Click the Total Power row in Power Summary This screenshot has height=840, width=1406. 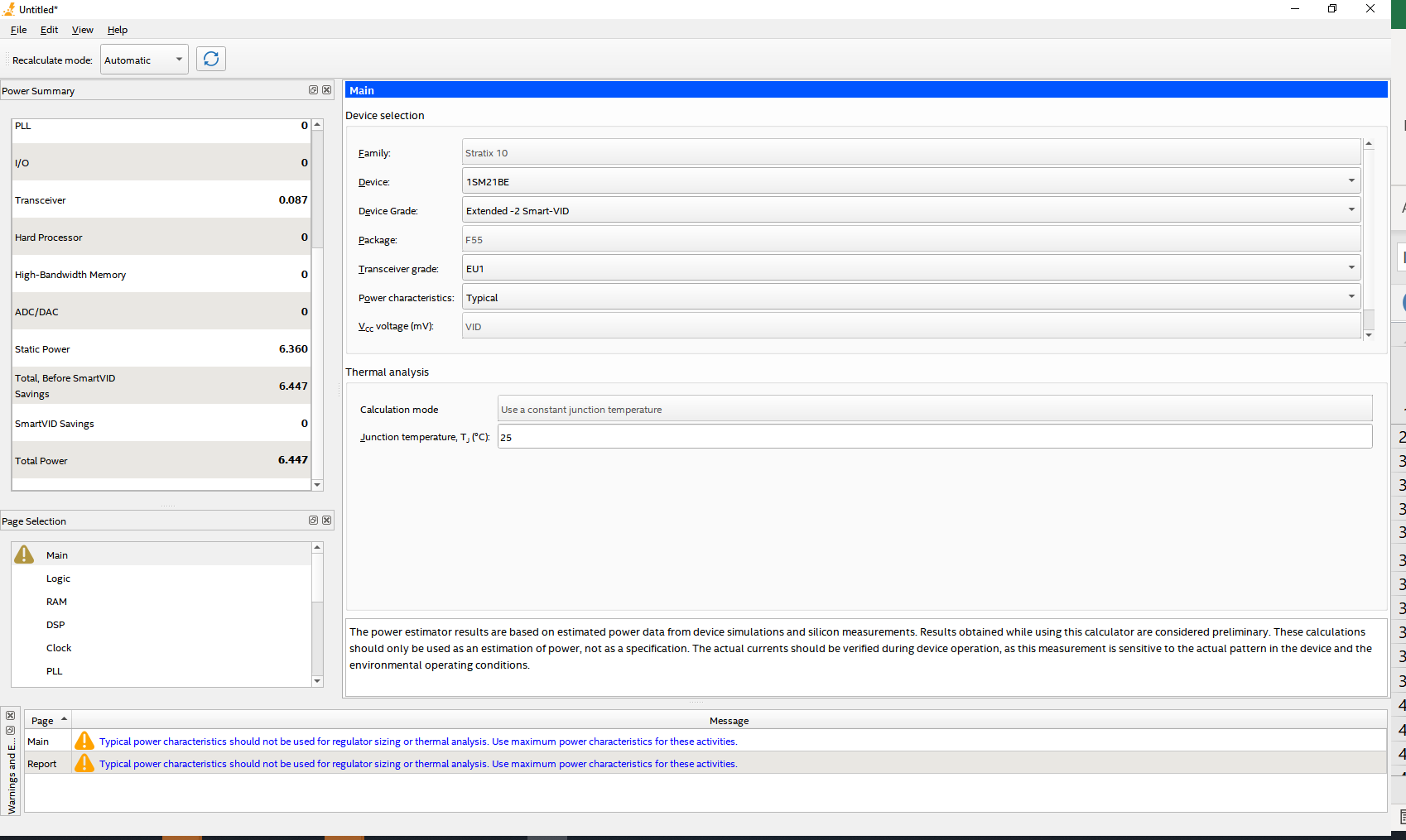coord(161,460)
